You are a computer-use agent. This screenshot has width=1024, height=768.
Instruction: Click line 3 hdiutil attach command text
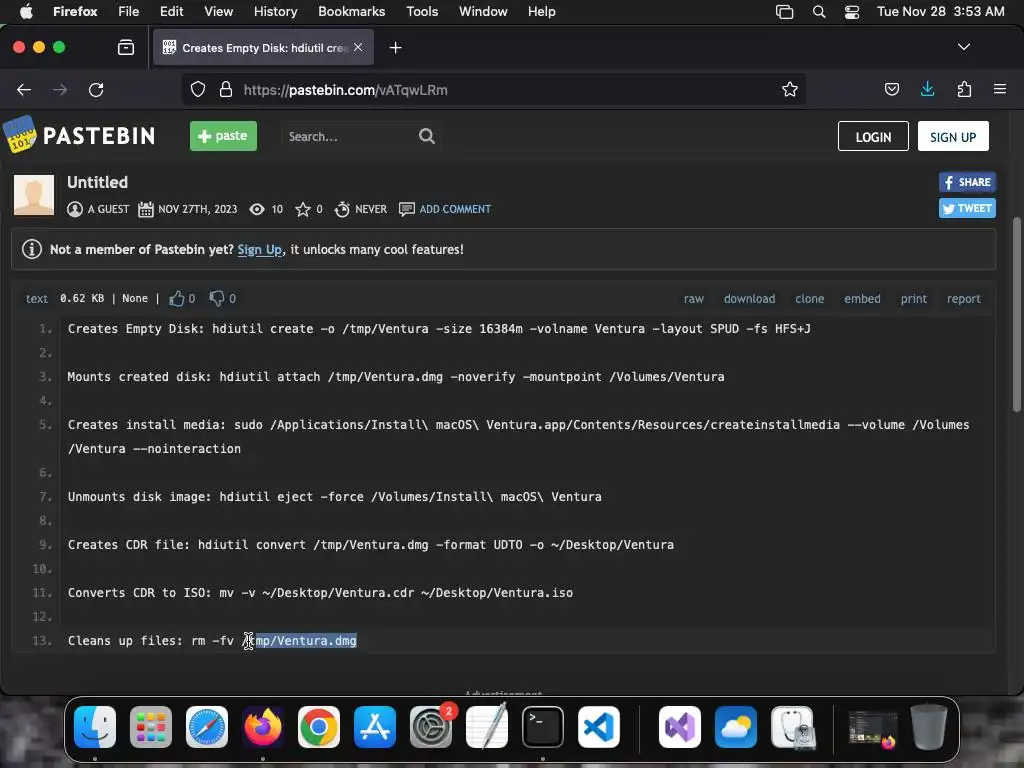pos(472,377)
